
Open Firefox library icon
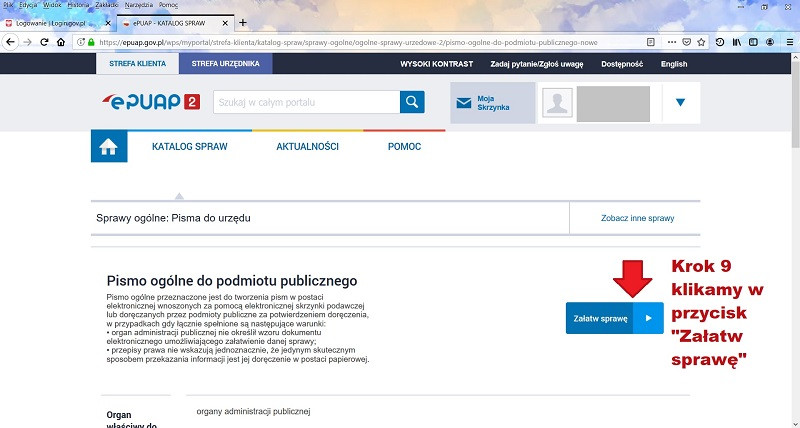click(x=737, y=43)
